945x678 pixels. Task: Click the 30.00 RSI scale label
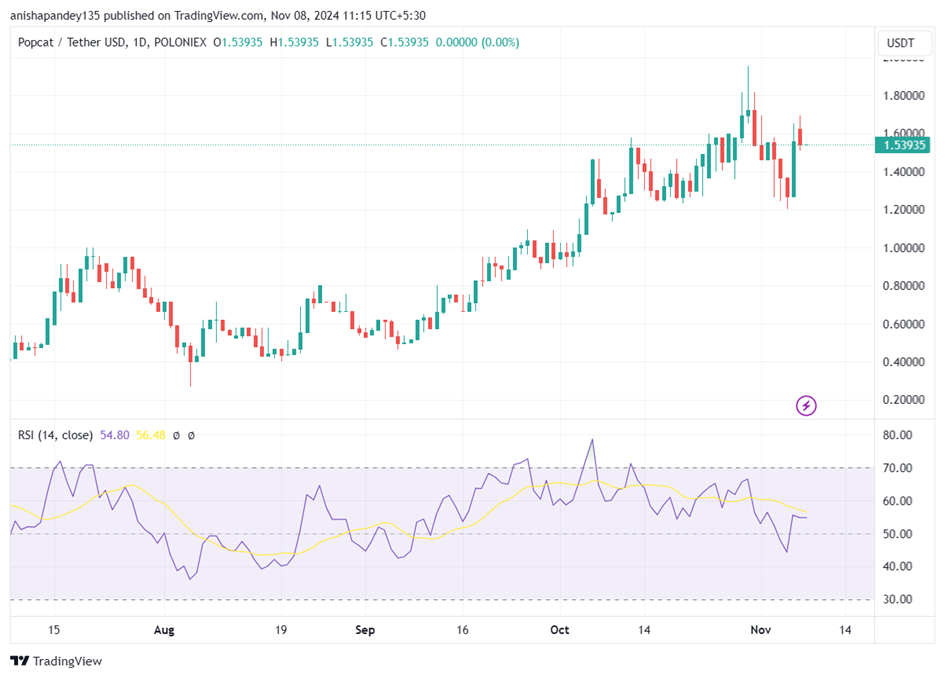click(x=897, y=599)
